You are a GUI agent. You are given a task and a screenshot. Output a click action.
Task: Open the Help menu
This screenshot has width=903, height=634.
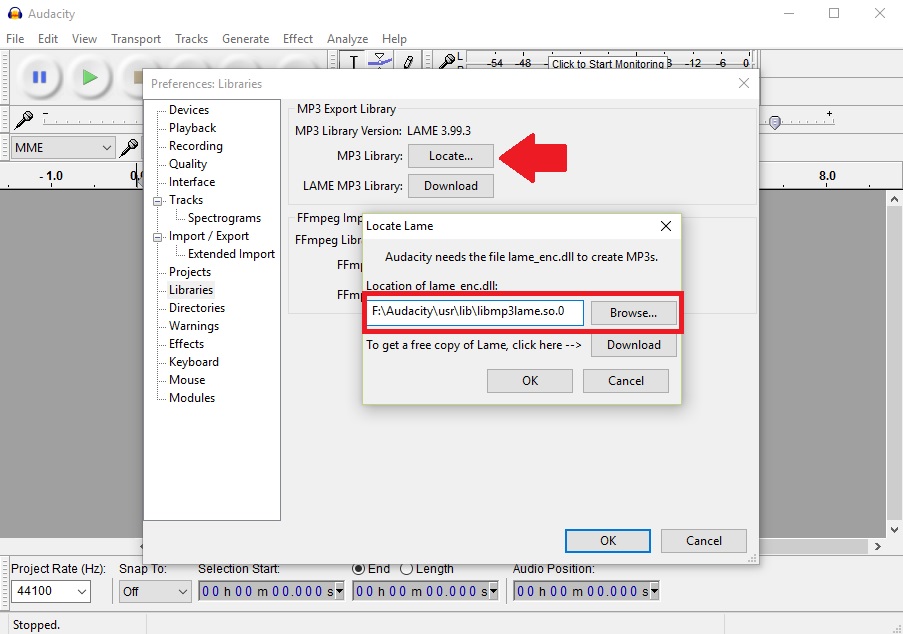point(394,39)
